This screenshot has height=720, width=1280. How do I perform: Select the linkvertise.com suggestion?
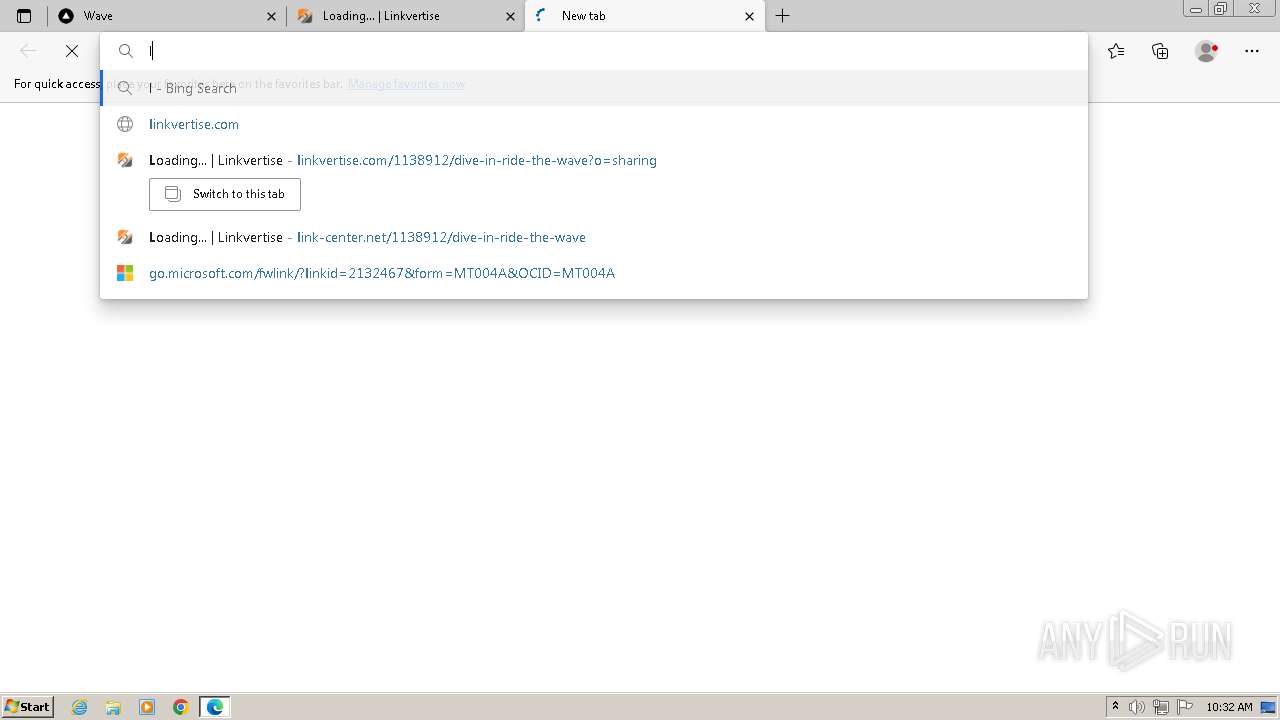(x=594, y=124)
